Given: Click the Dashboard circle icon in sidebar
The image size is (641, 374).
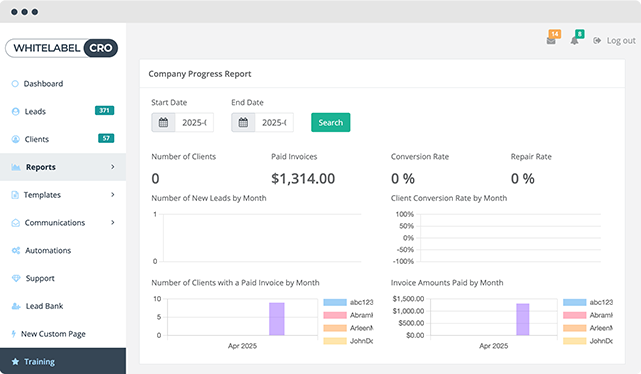Looking at the screenshot, I should (15, 84).
